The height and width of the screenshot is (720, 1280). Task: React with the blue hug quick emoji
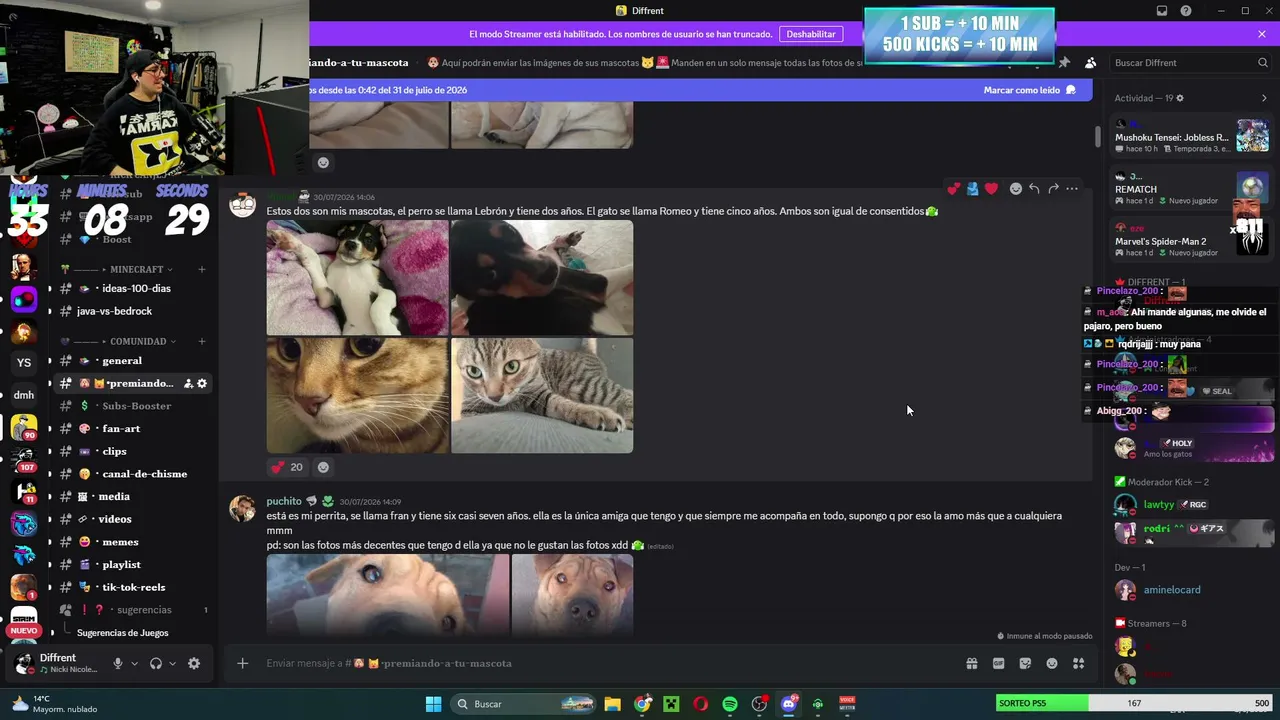(972, 188)
